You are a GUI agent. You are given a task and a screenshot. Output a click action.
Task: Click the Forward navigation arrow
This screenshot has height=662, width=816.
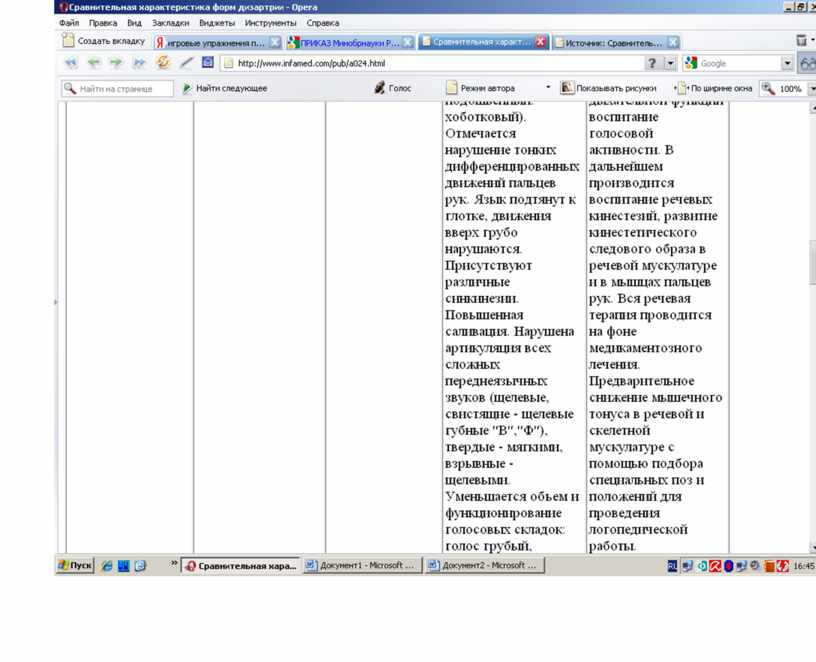pyautogui.click(x=116, y=63)
